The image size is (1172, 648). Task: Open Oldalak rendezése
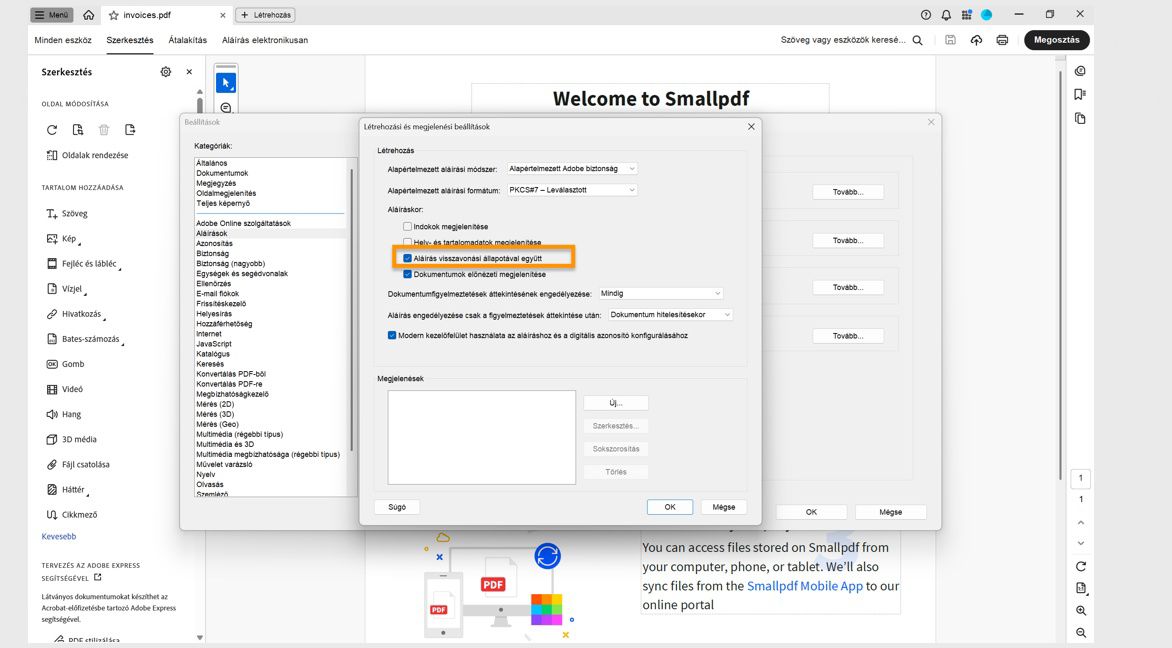point(87,155)
